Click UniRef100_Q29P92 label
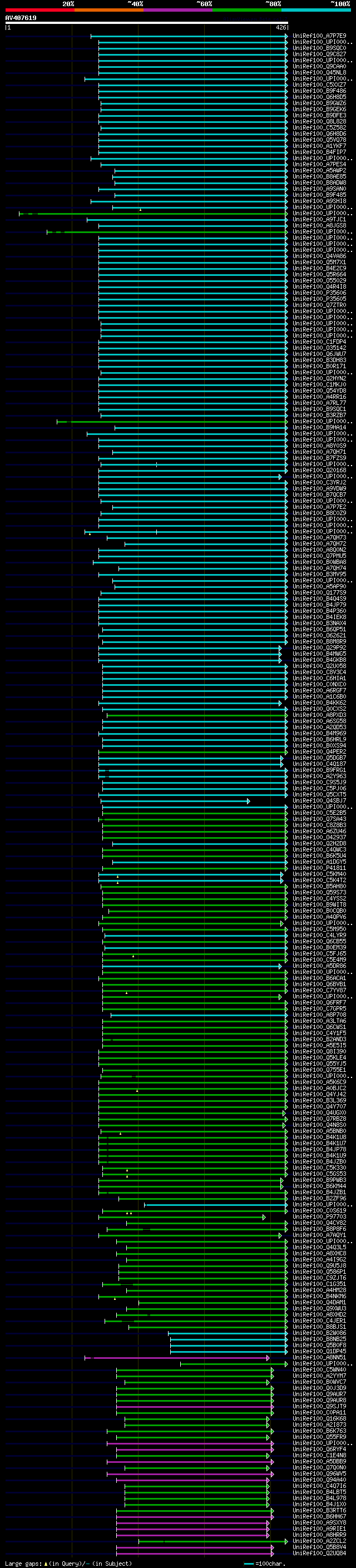The width and height of the screenshot is (356, 1568). [x=319, y=647]
